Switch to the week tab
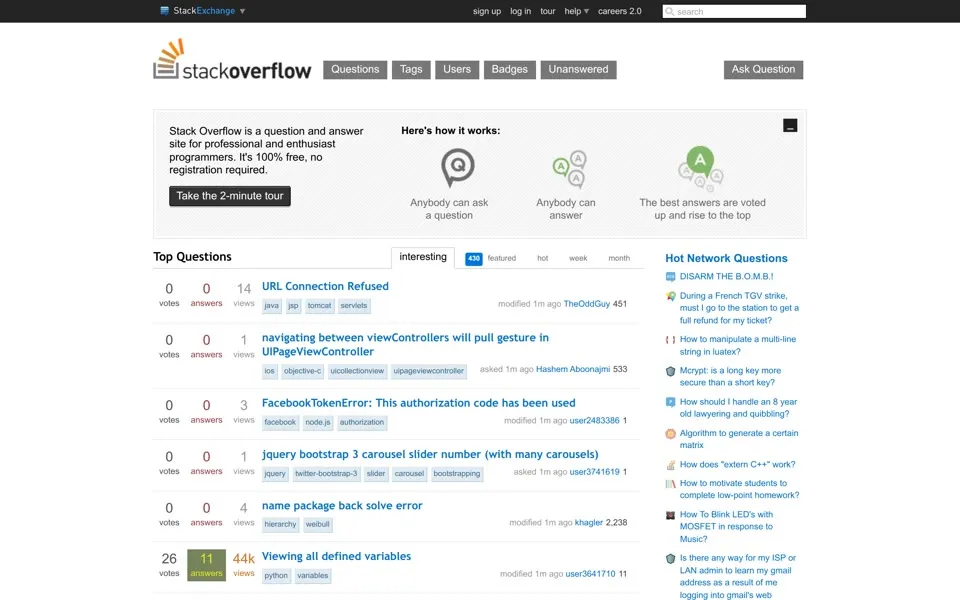The image size is (960, 600). pyautogui.click(x=578, y=258)
